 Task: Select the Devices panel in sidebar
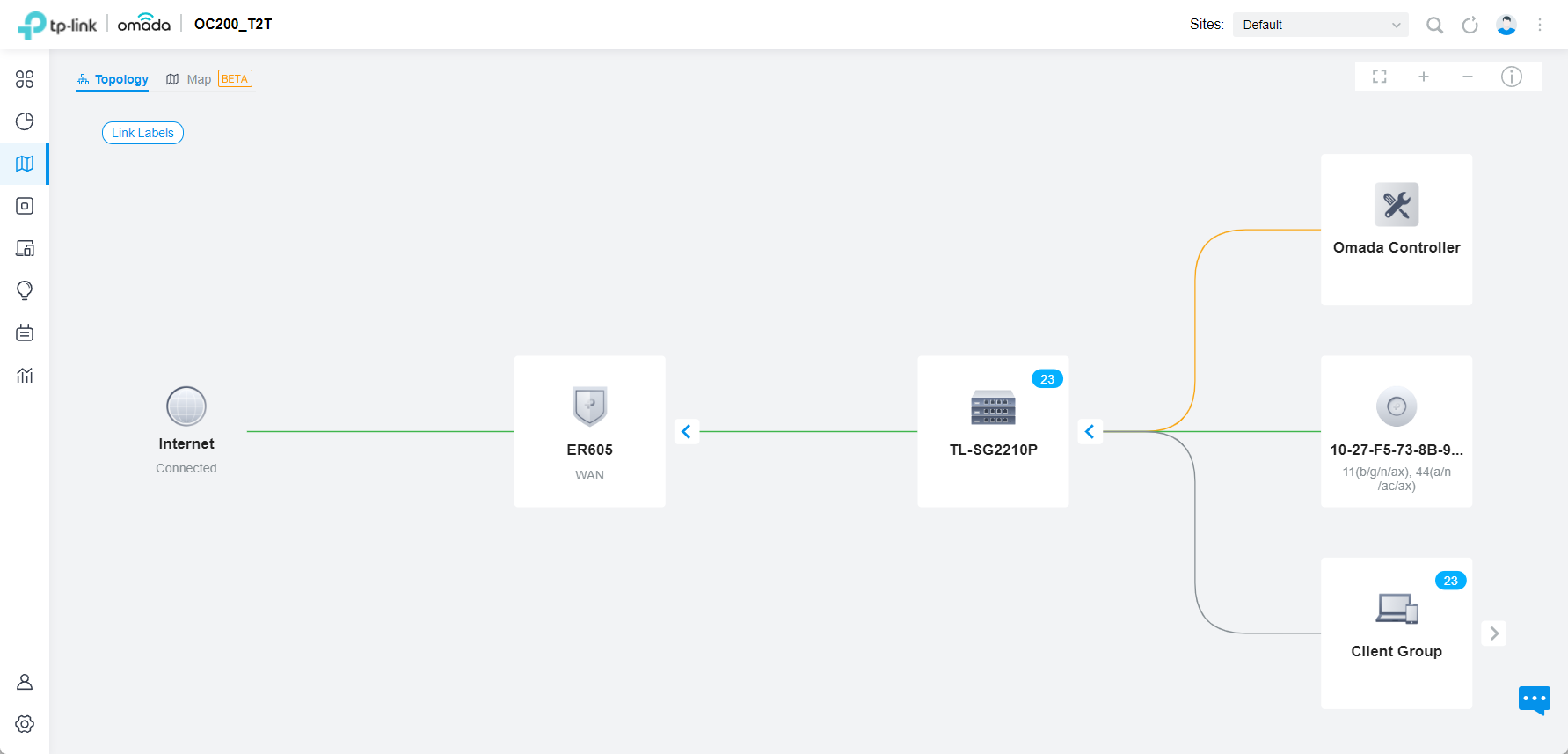(x=25, y=206)
